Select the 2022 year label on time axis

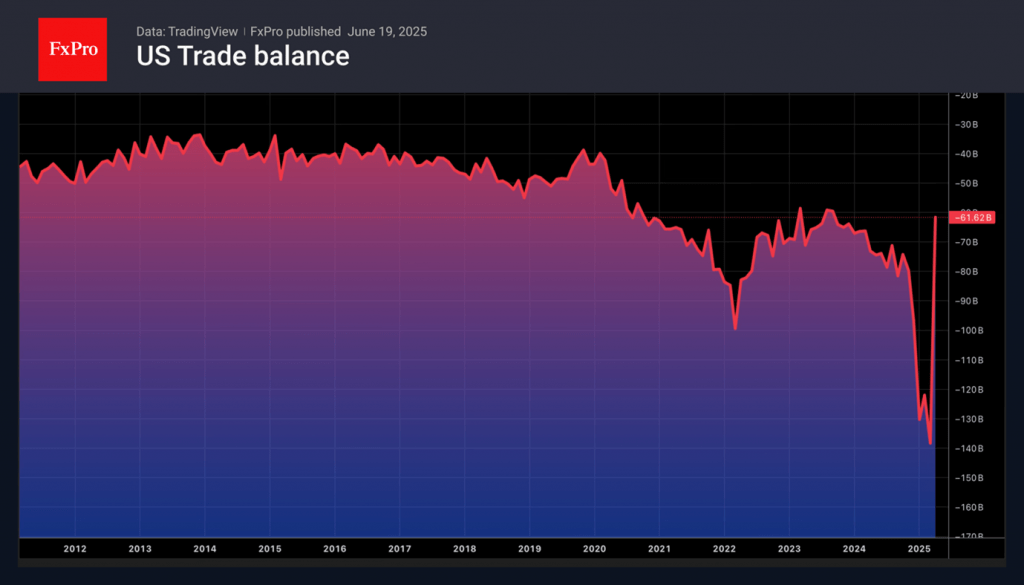[724, 549]
